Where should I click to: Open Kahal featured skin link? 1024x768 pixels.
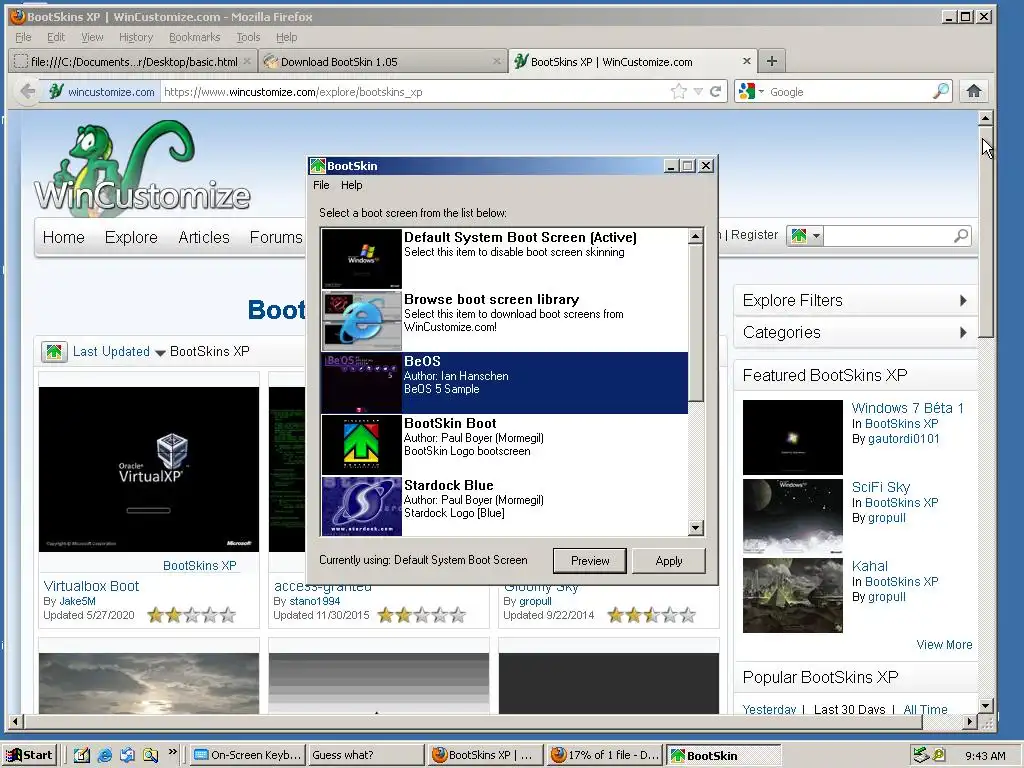[869, 566]
